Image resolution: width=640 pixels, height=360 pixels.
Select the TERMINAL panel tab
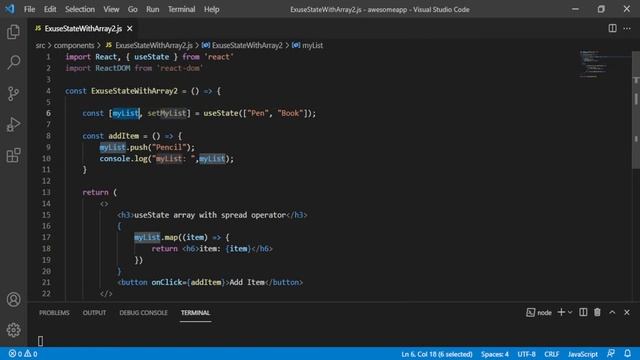(195, 313)
